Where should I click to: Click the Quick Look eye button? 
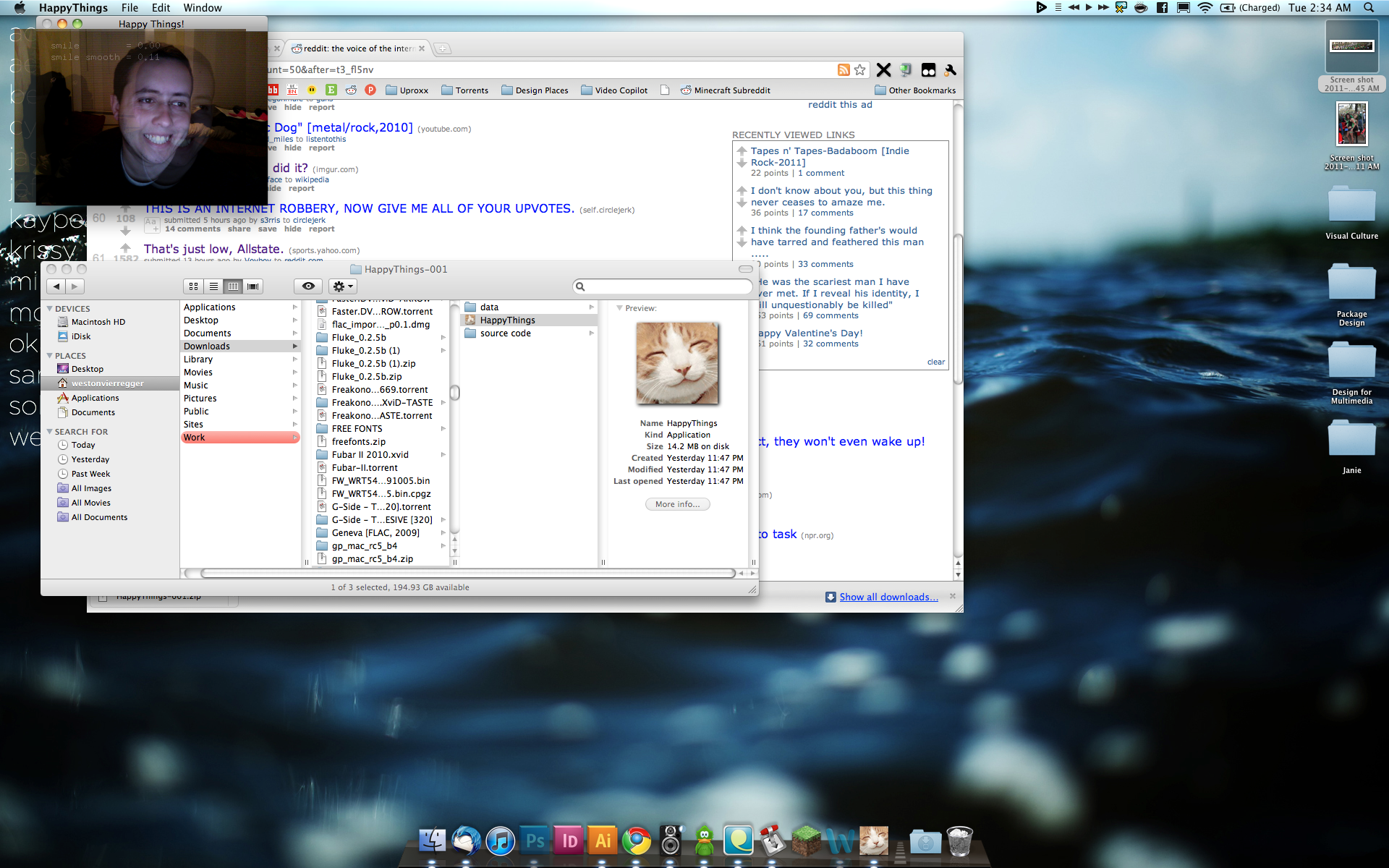(308, 286)
